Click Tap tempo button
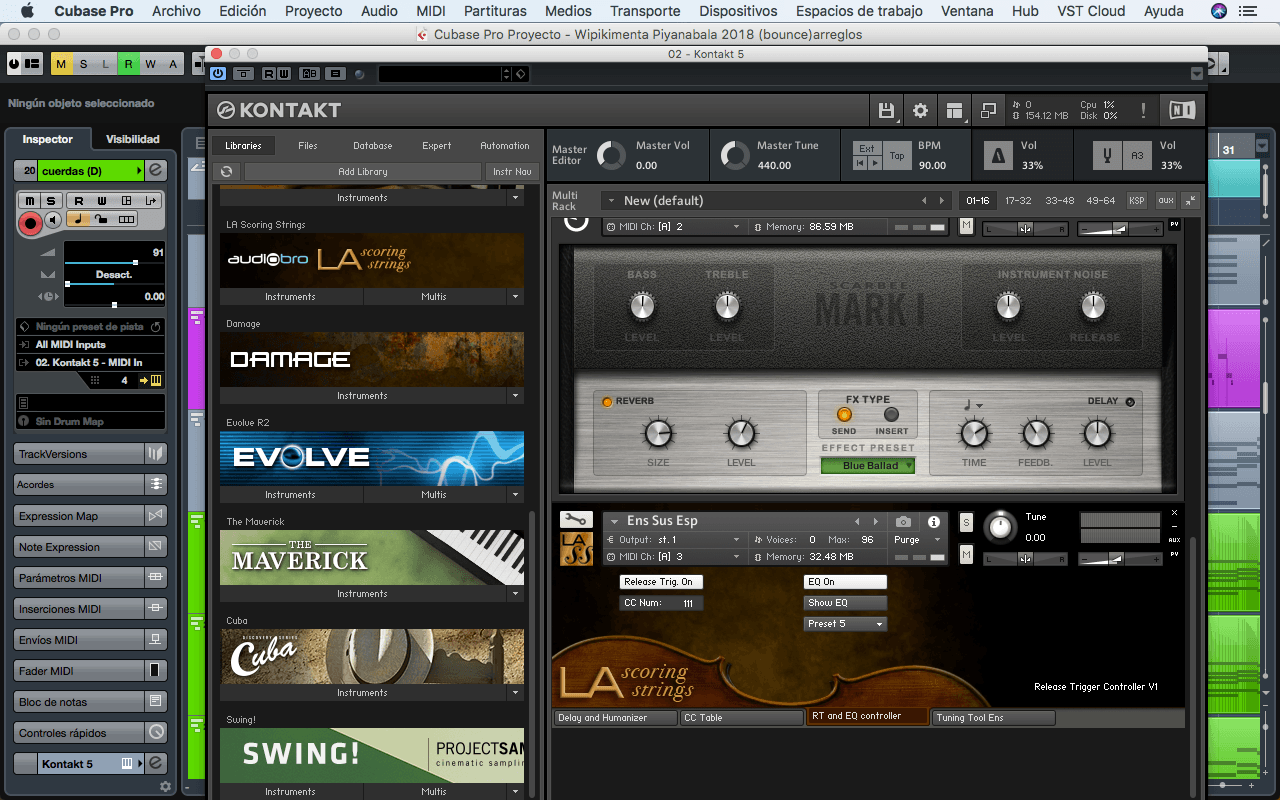The height and width of the screenshot is (800, 1280). (897, 155)
